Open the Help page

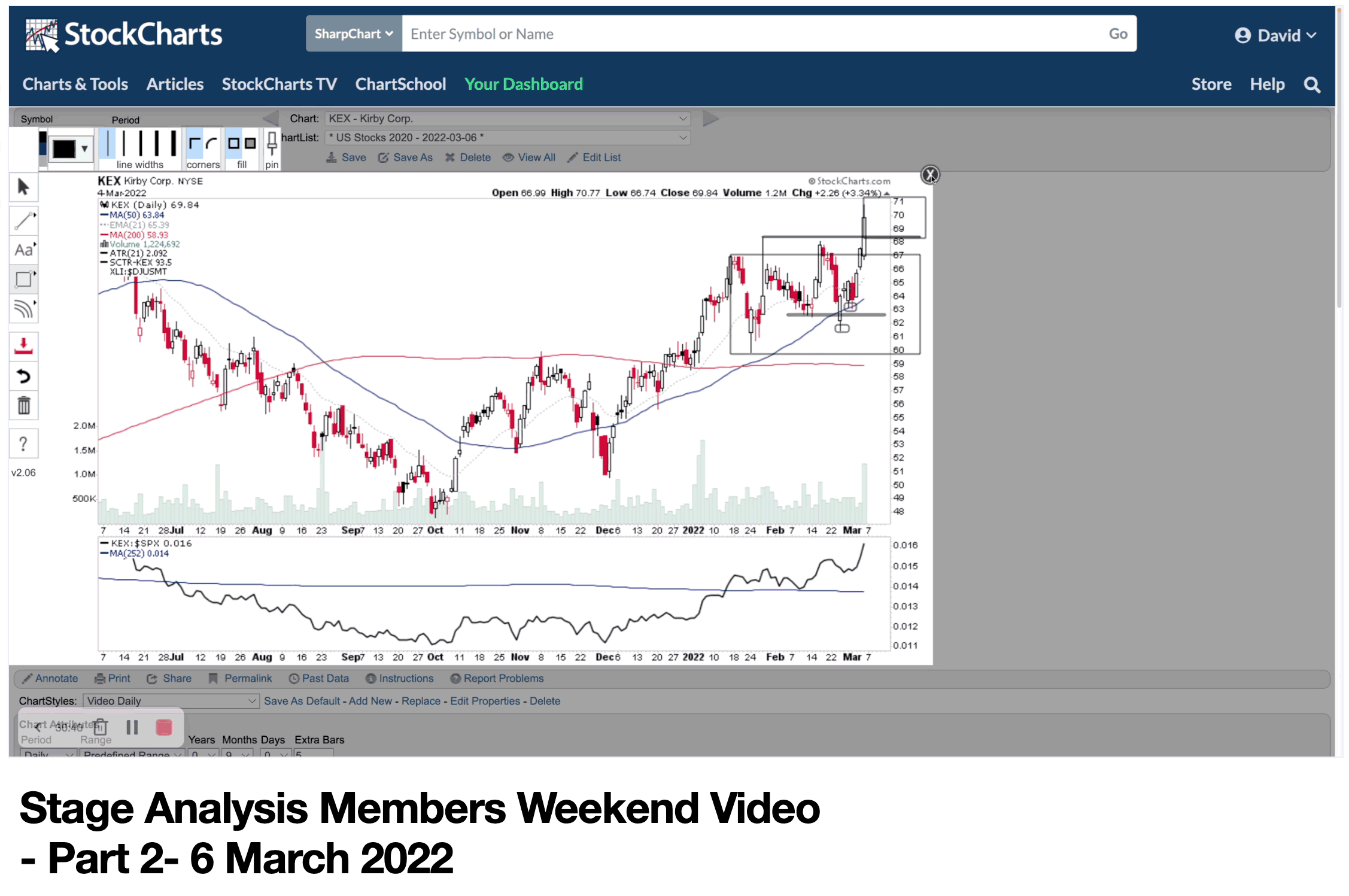1267,84
